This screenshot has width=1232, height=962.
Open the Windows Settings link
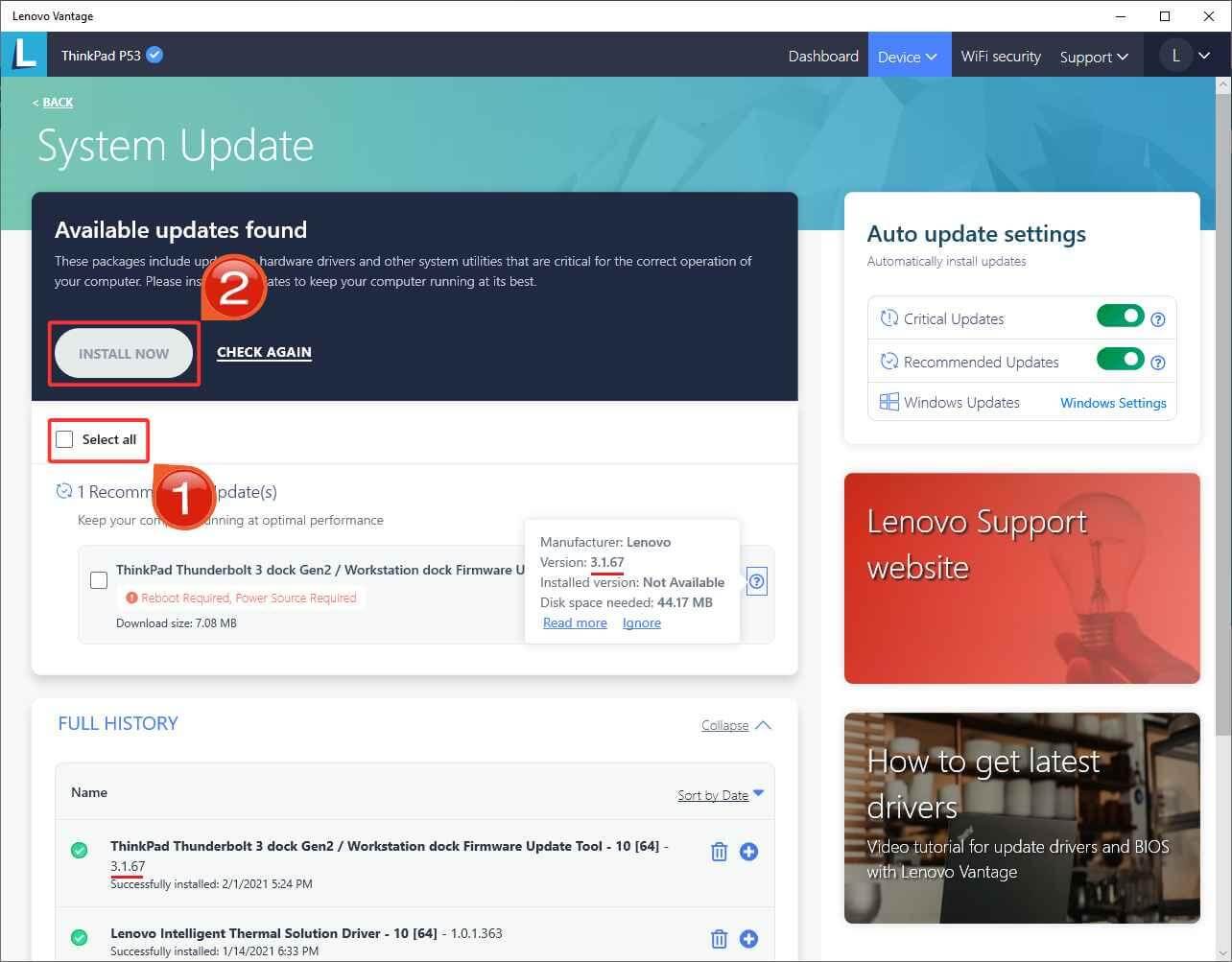[1113, 403]
